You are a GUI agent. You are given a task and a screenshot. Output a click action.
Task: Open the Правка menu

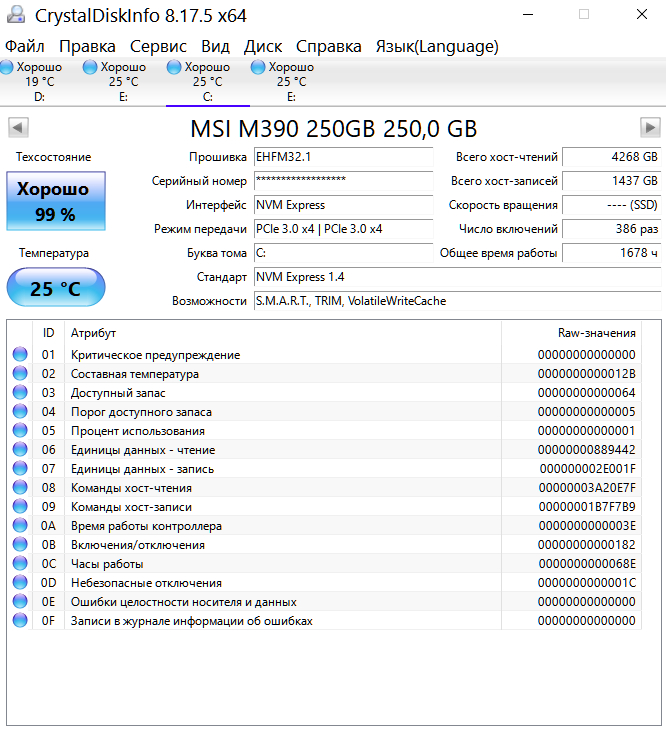[87, 47]
